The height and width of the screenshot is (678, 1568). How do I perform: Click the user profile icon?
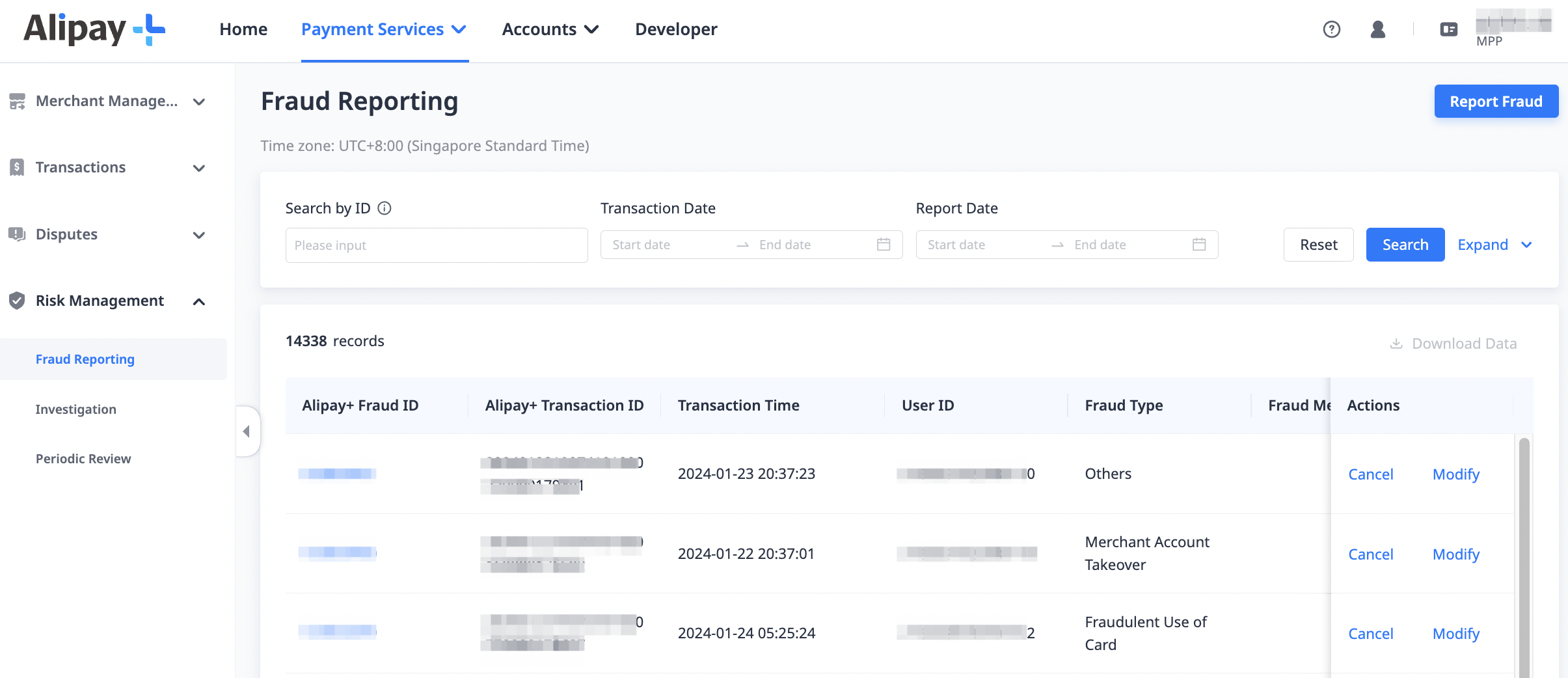click(1377, 29)
